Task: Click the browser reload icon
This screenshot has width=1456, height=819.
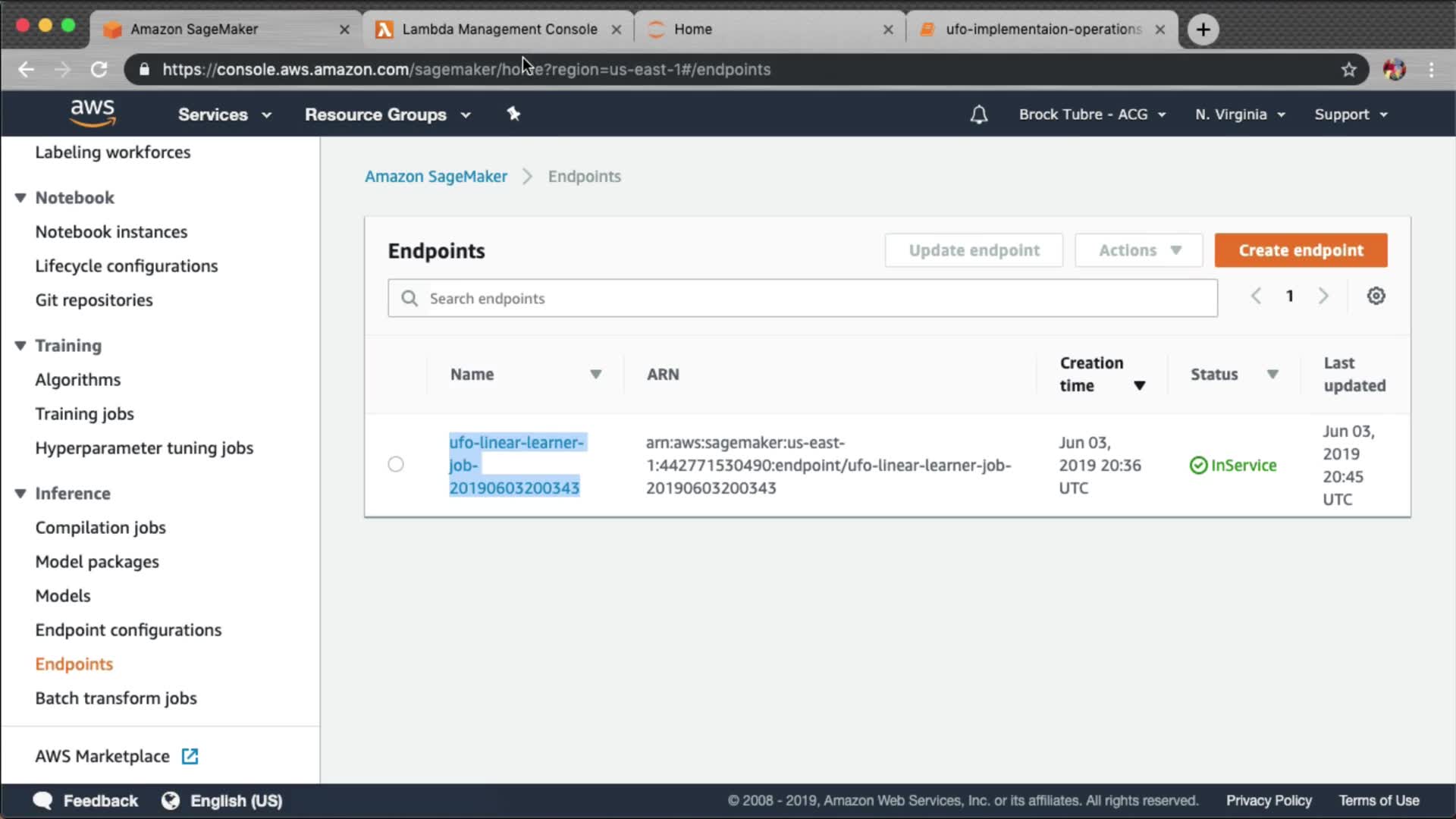Action: [x=99, y=69]
